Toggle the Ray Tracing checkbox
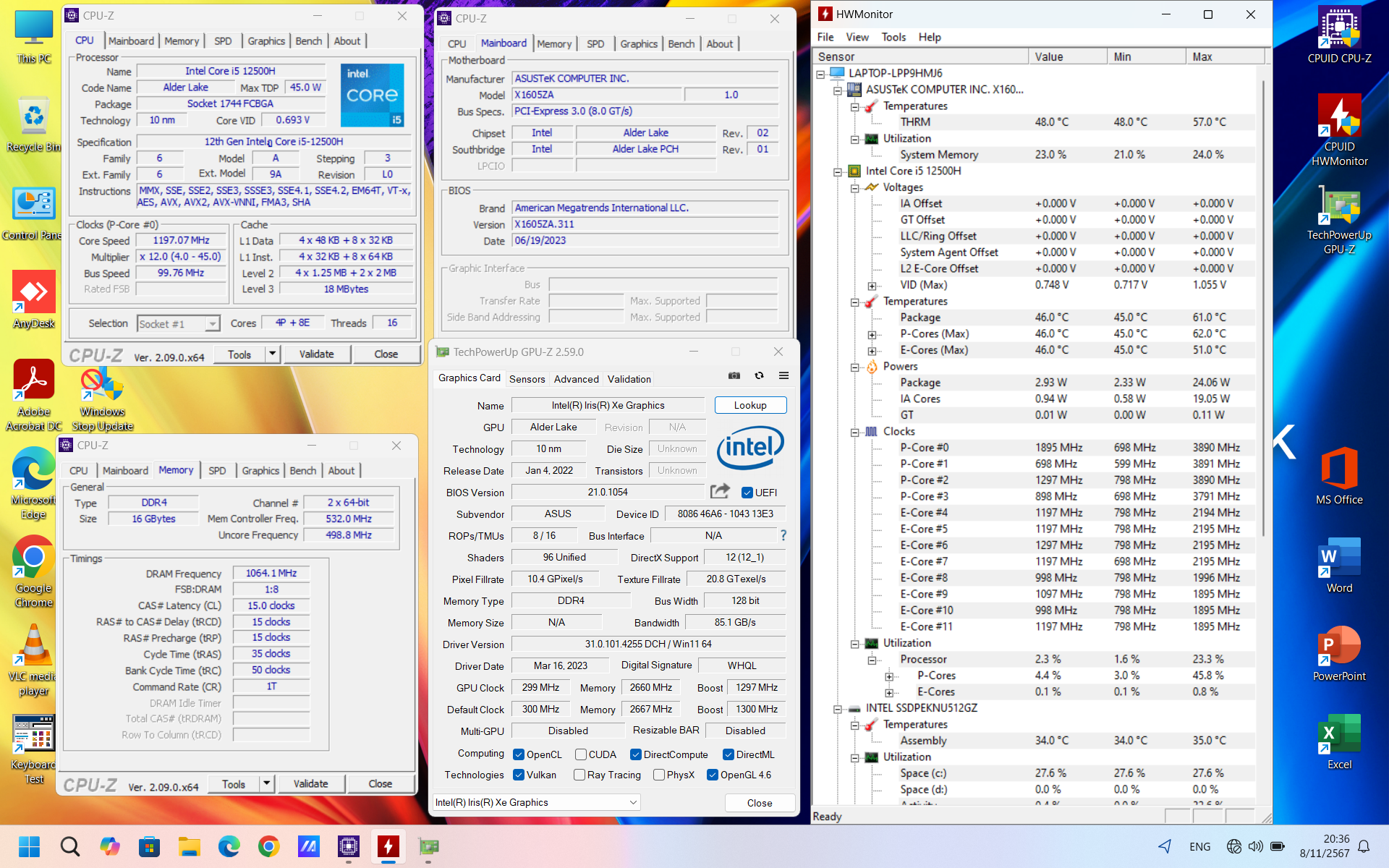1389x868 pixels. coord(579,775)
